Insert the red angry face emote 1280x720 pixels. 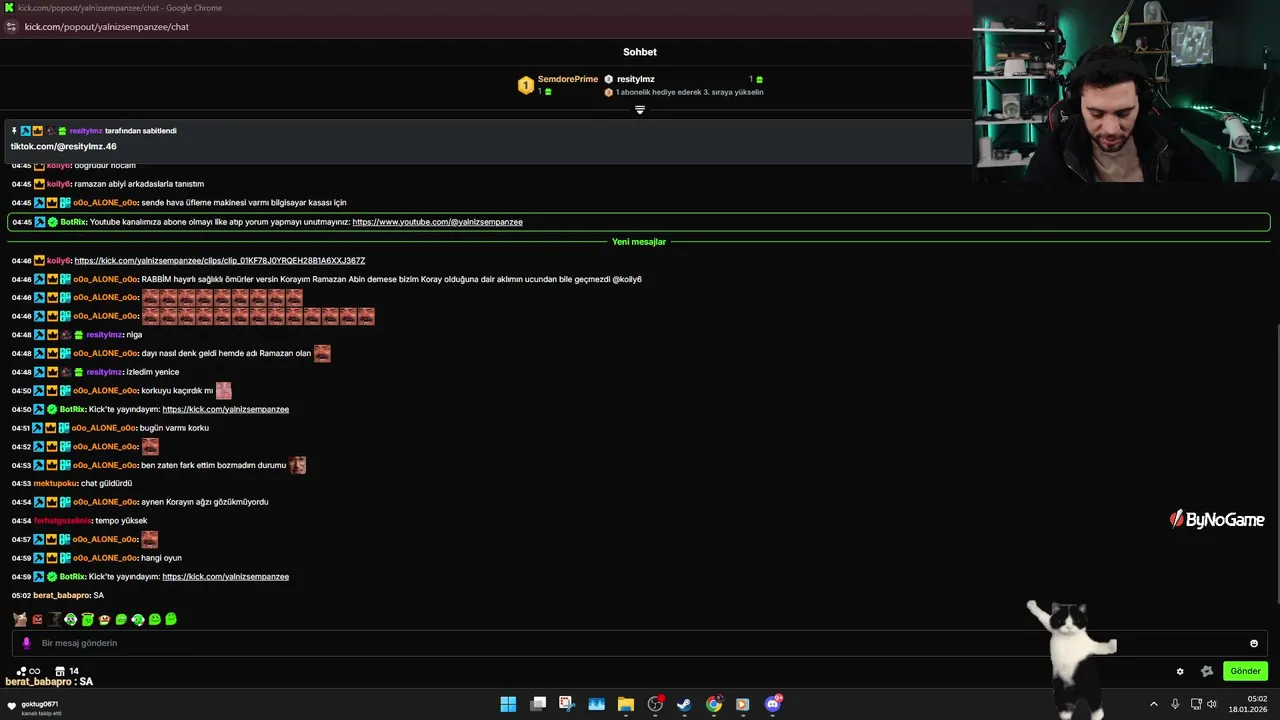coord(37,619)
